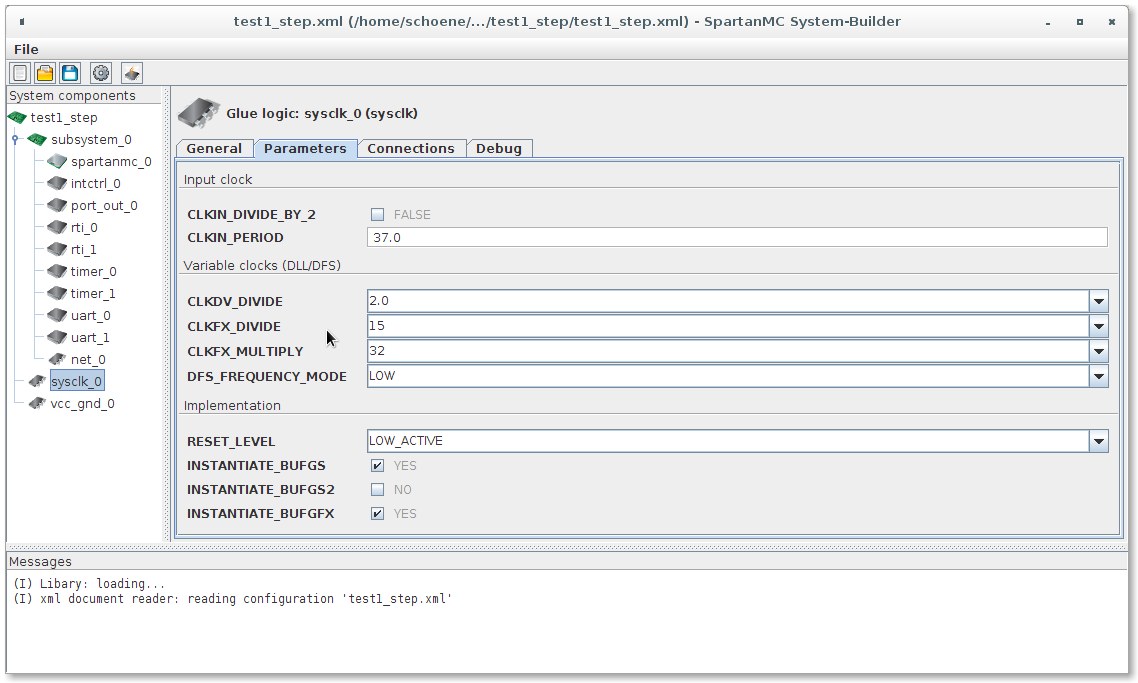Image resolution: width=1138 pixels, height=683 pixels.
Task: Click the chip icon beside timer_0
Action: pos(57,271)
